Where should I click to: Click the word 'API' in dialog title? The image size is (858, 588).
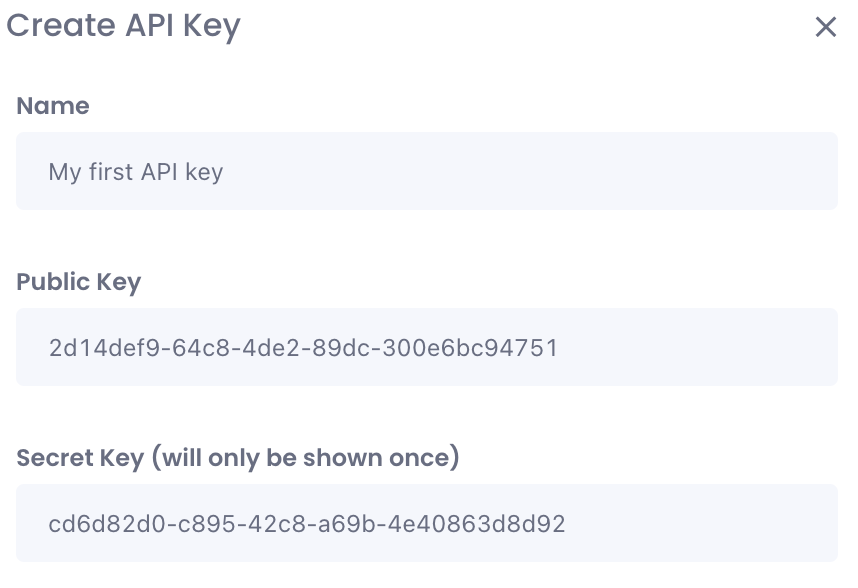[150, 25]
